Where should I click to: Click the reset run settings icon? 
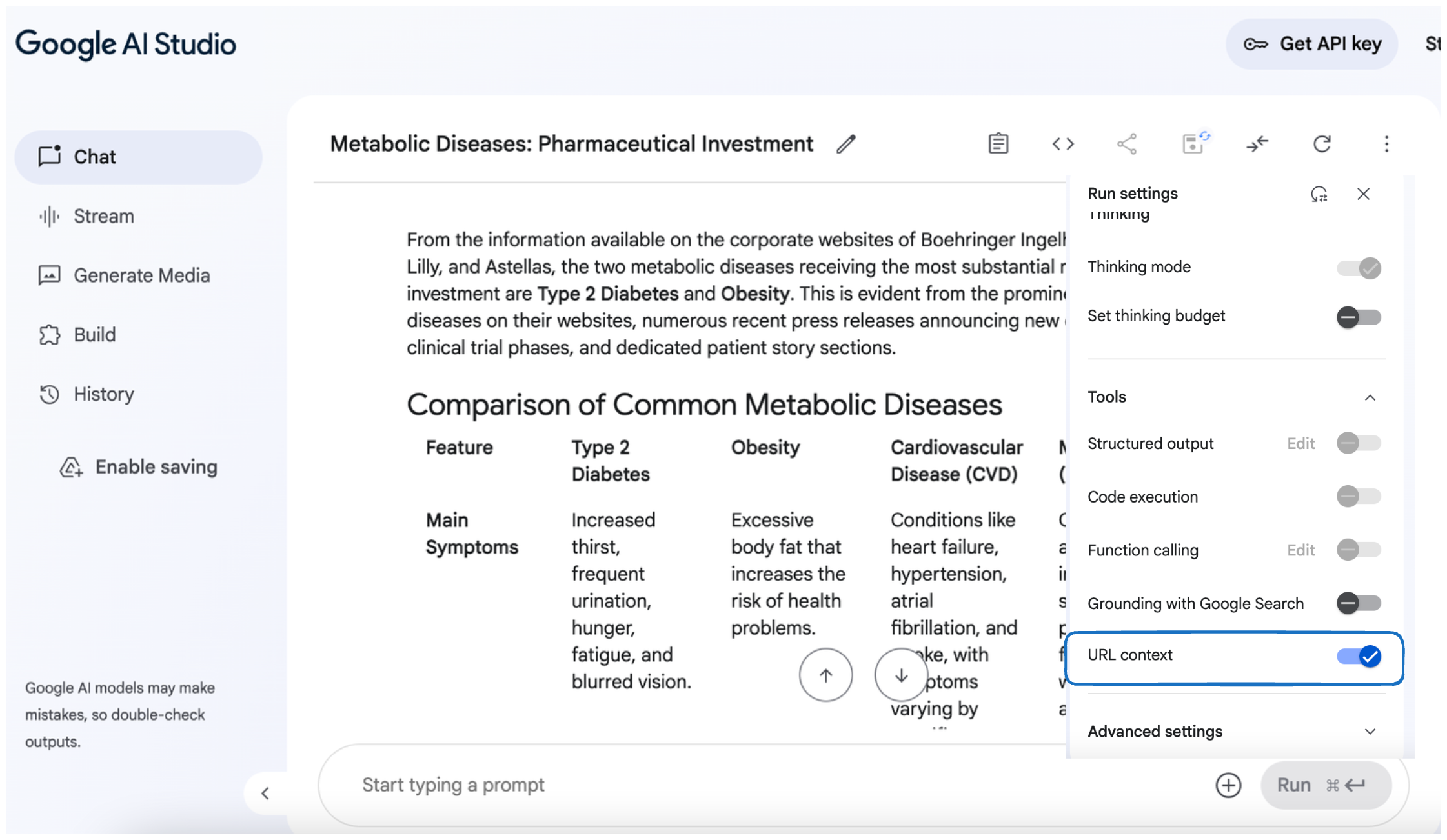(x=1319, y=194)
